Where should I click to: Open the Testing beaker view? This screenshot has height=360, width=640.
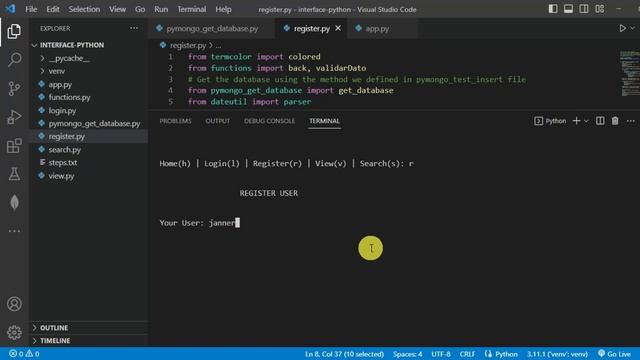pyautogui.click(x=14, y=174)
